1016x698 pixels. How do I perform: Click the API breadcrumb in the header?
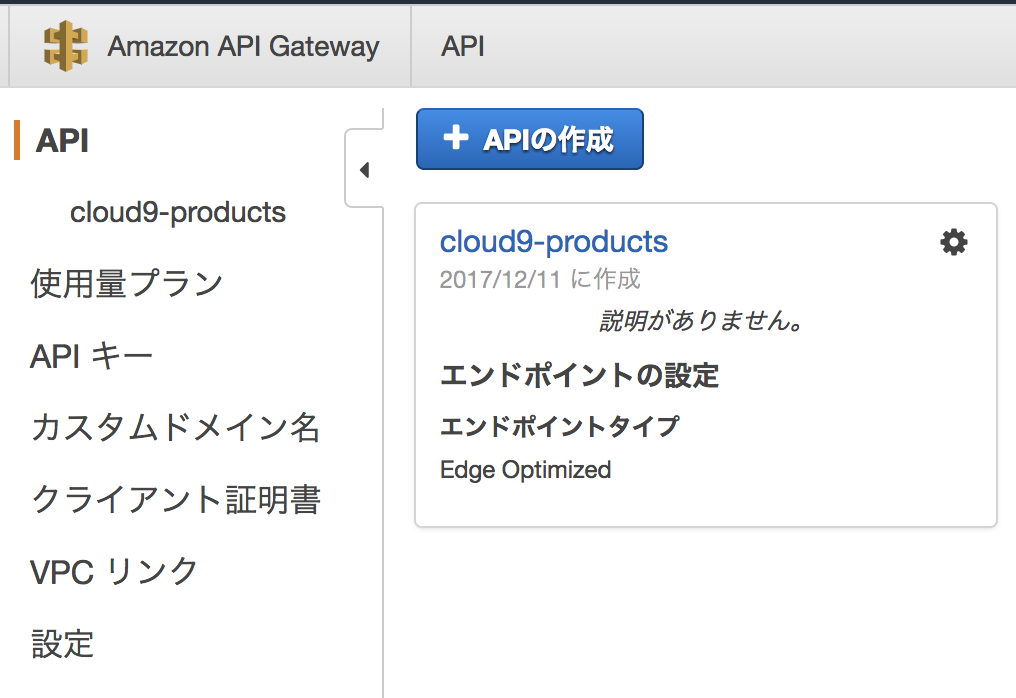click(x=463, y=47)
